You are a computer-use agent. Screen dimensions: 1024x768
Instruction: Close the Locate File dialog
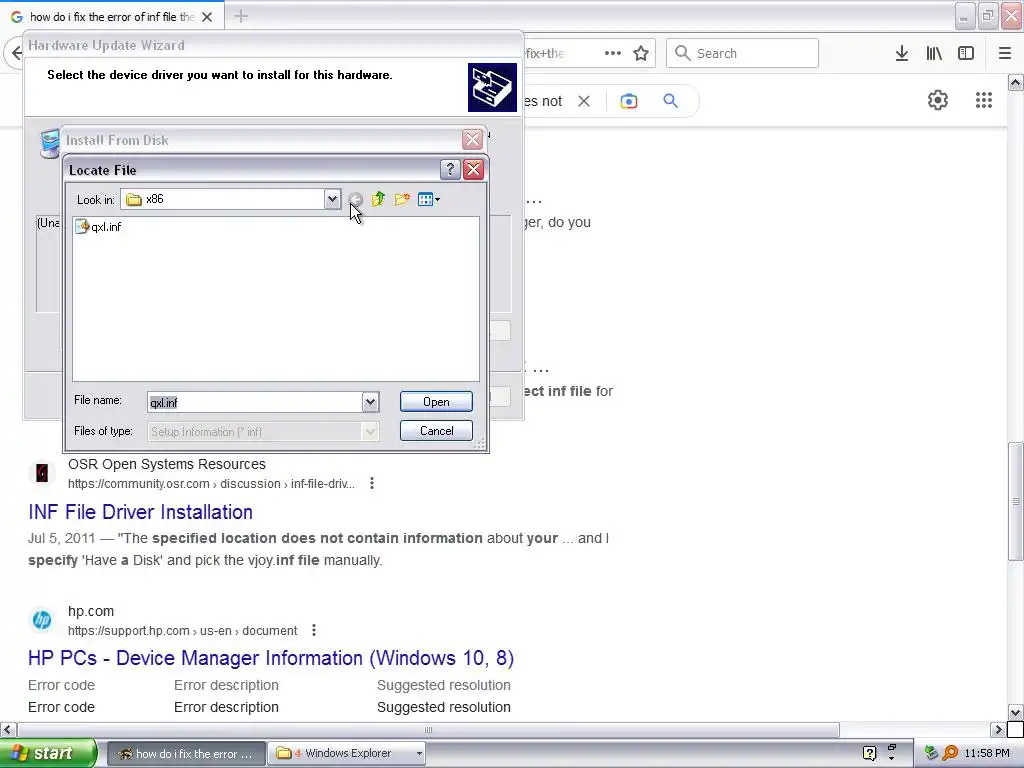point(473,170)
